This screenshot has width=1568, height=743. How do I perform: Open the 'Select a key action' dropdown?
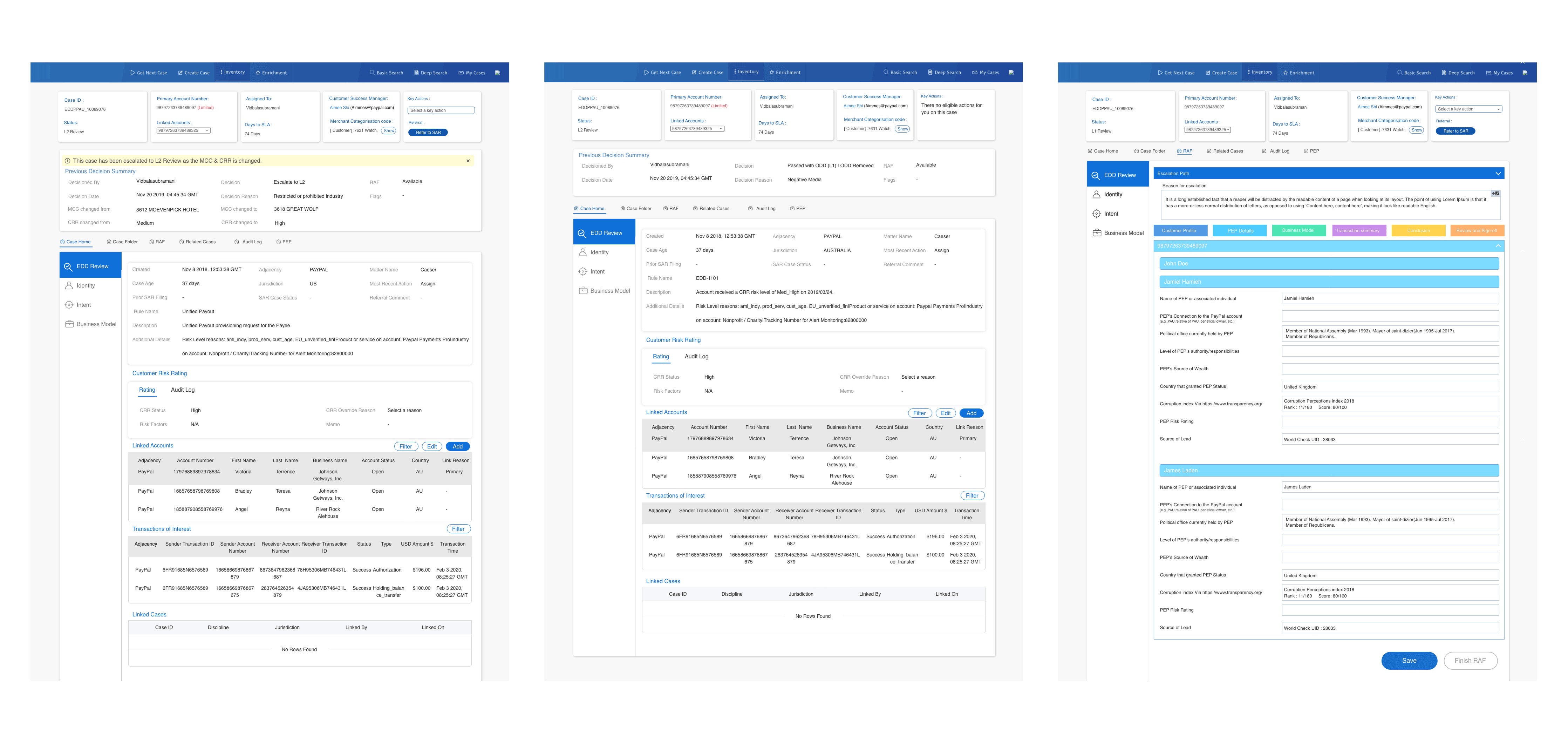tap(441, 110)
